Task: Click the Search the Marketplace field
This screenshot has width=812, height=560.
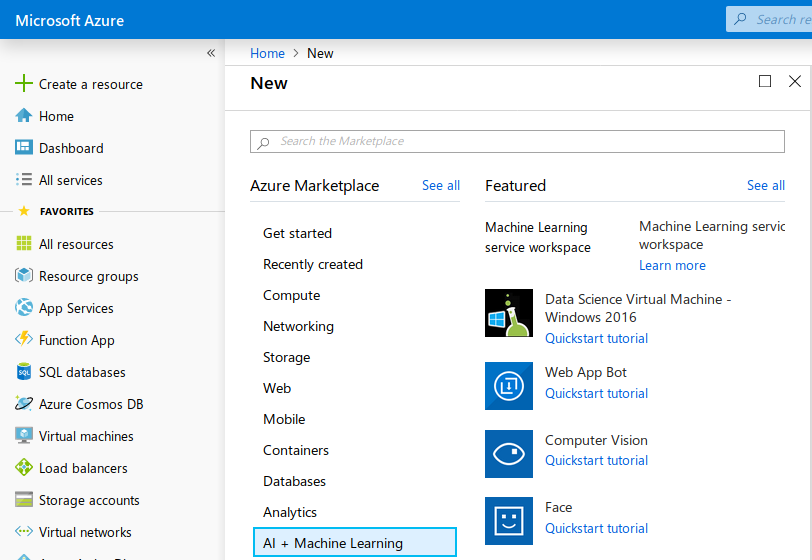Action: [517, 141]
